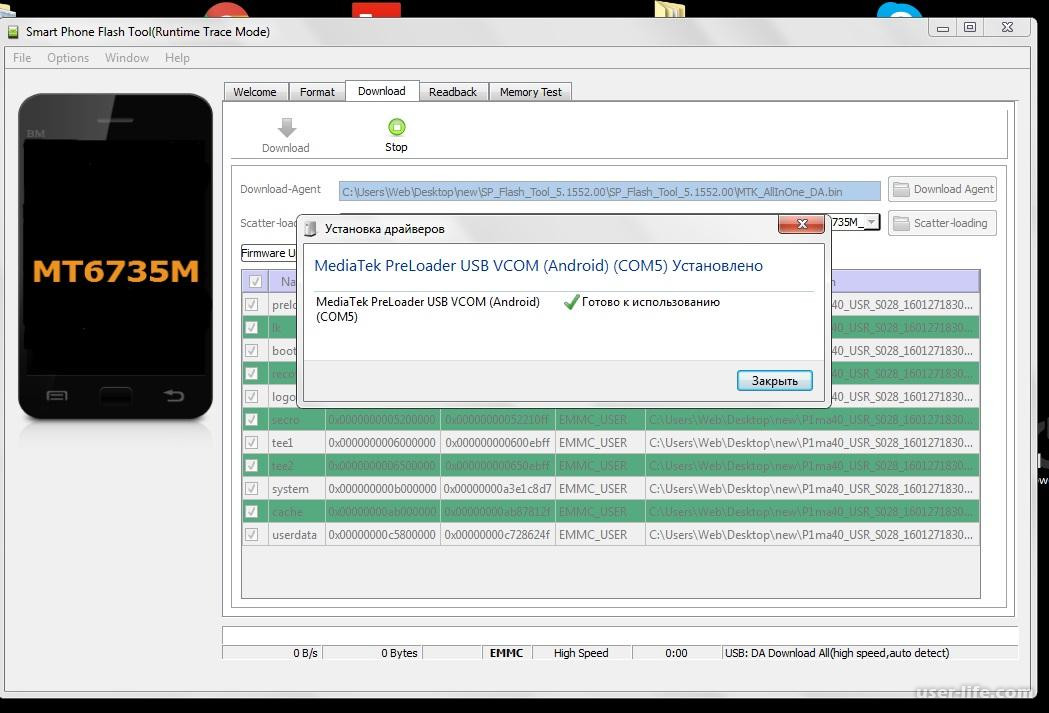
Task: Open the Memory Test tab
Action: 531,92
